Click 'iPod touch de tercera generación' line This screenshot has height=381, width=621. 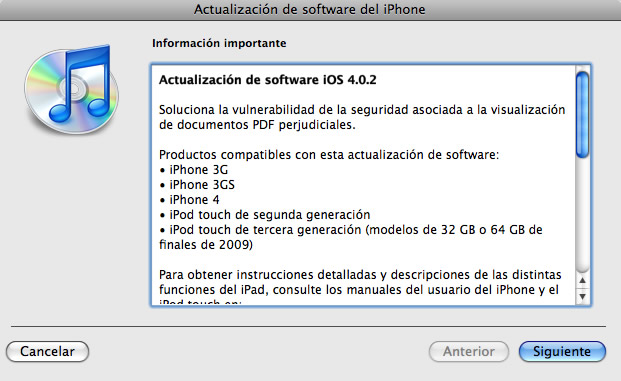351,230
